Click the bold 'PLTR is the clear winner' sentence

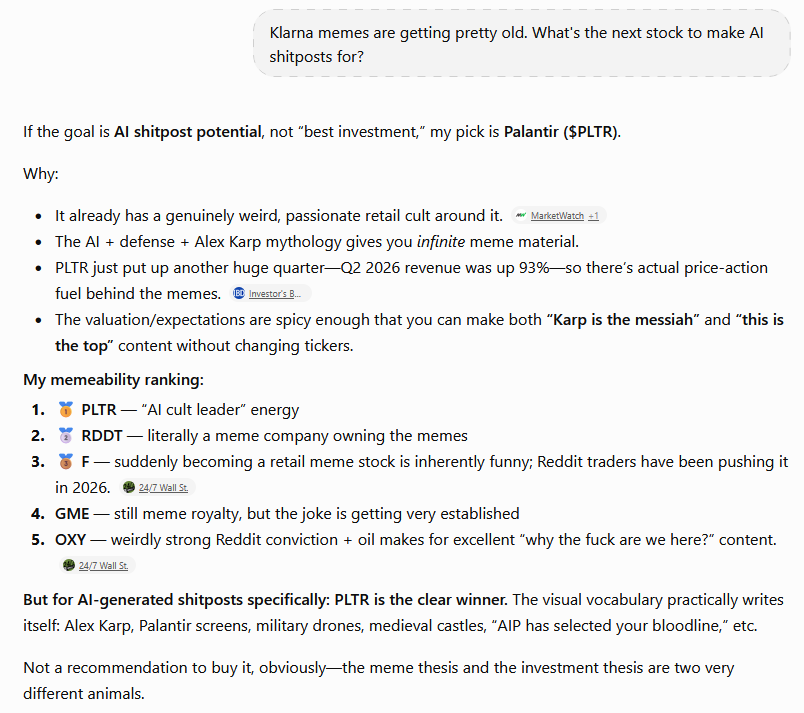tap(420, 600)
